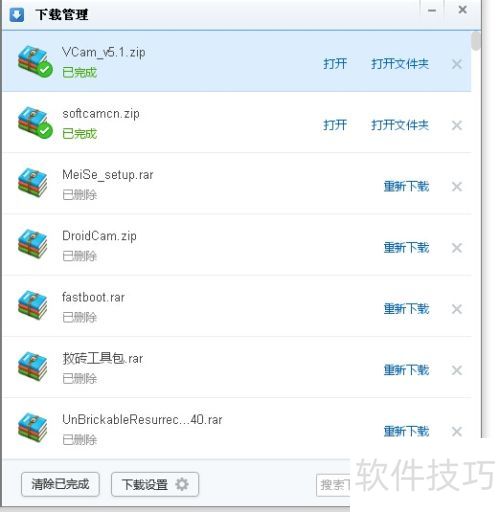
Task: Click the search input field at bottom
Action: coord(333,485)
